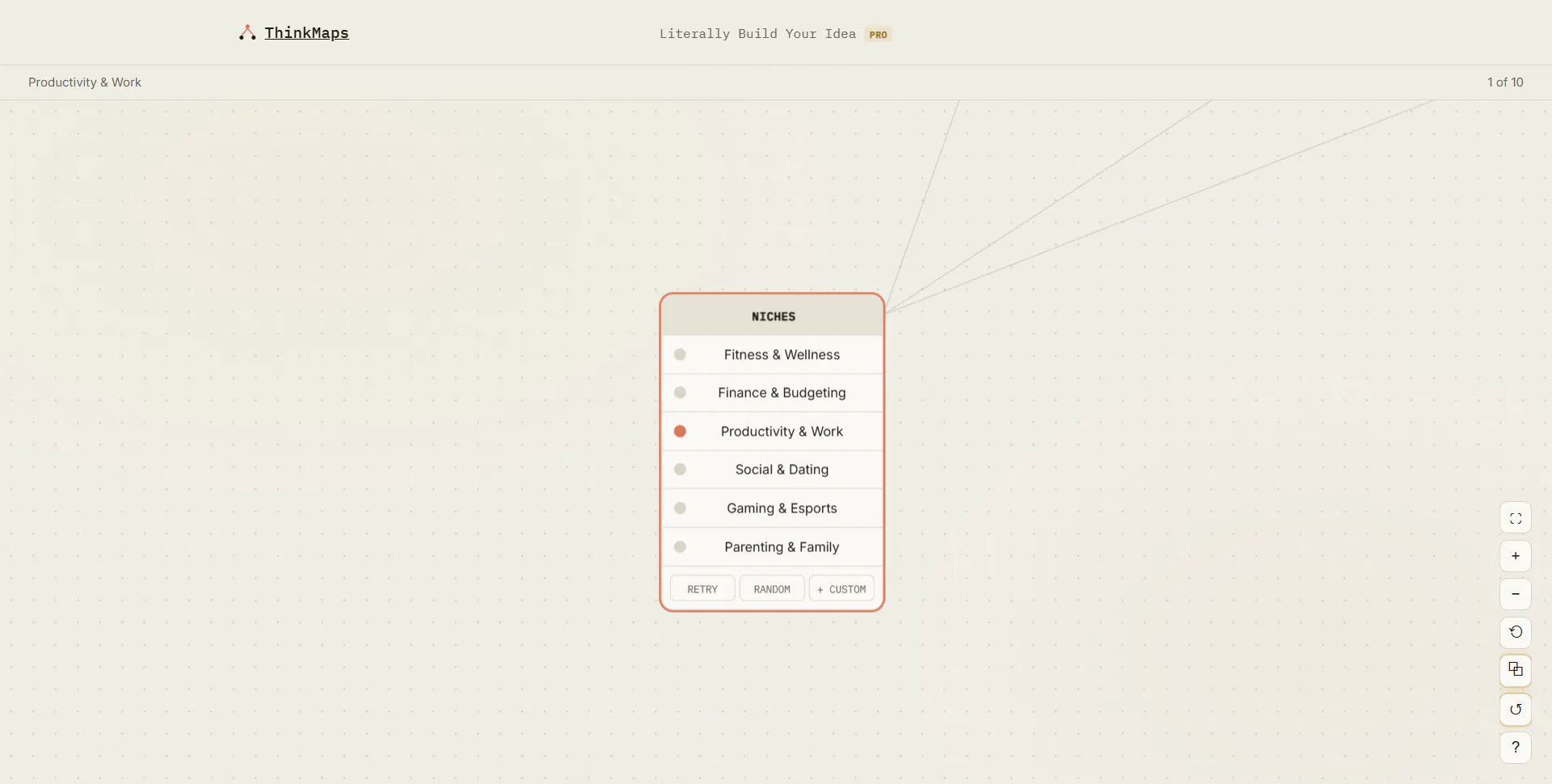The height and width of the screenshot is (784, 1552).
Task: Select the Finance & Budgeting radio dot
Action: click(680, 392)
